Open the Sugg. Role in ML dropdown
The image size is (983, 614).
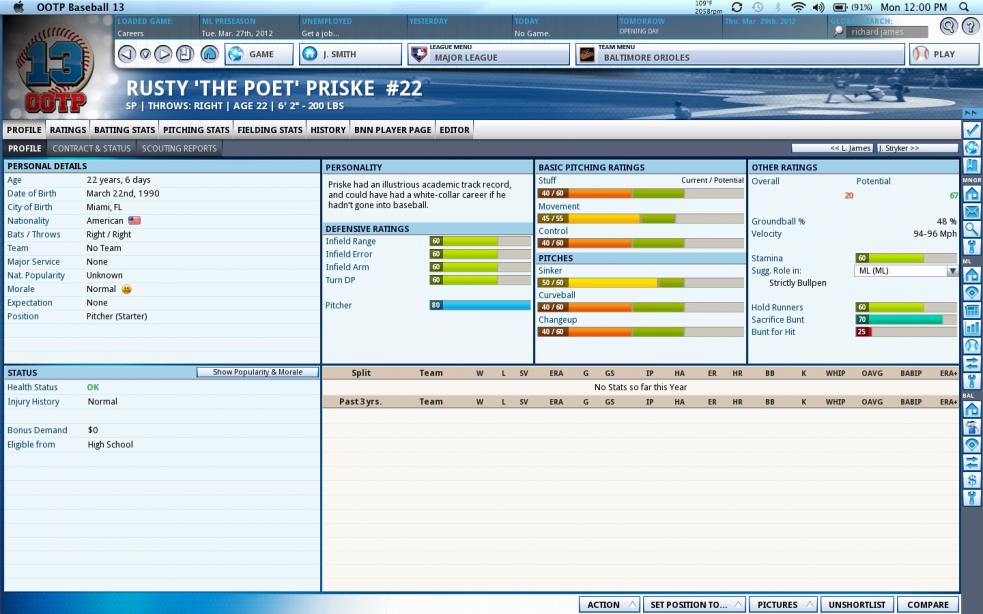pos(906,271)
